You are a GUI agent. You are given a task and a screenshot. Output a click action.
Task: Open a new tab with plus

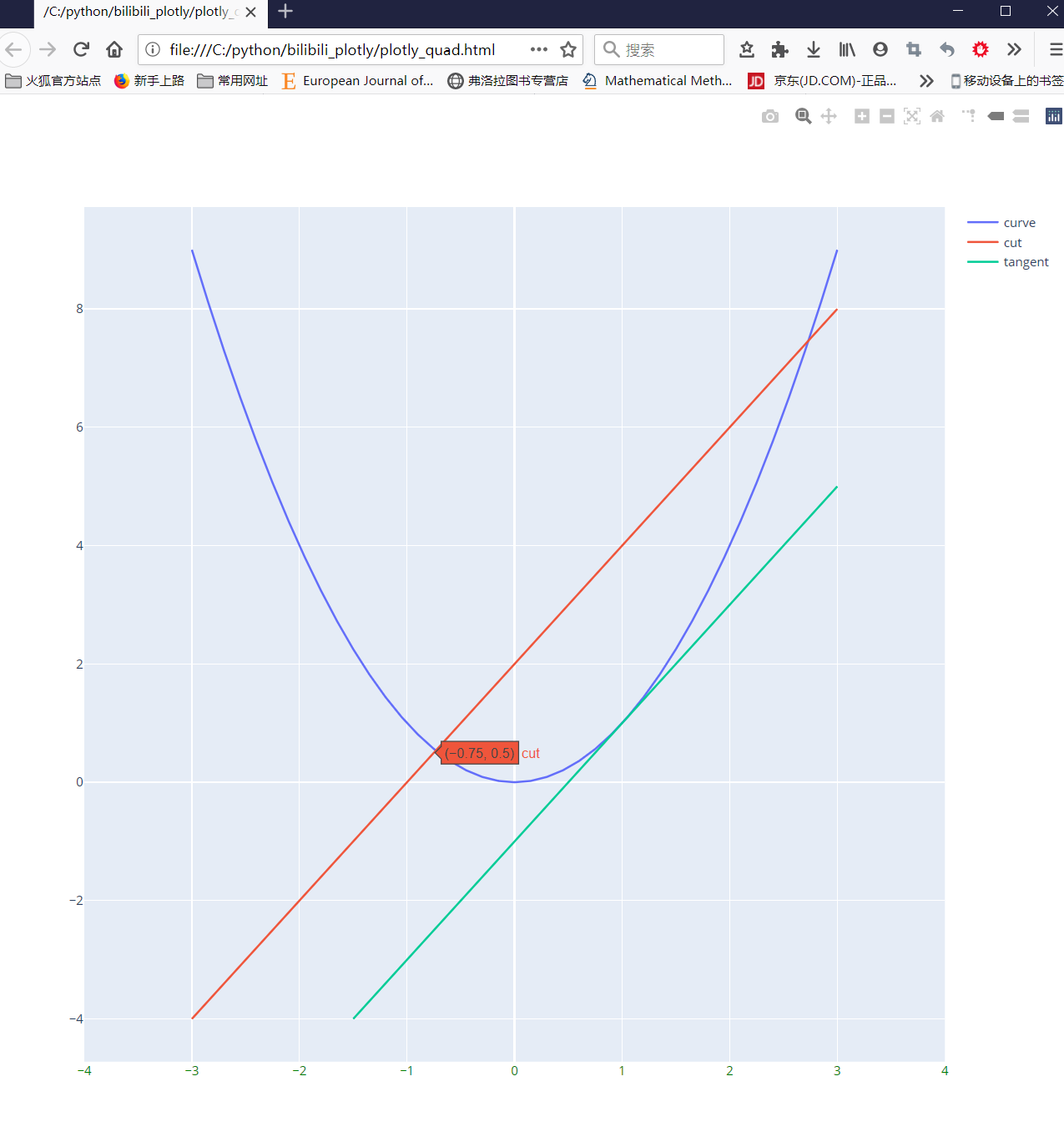coord(285,11)
